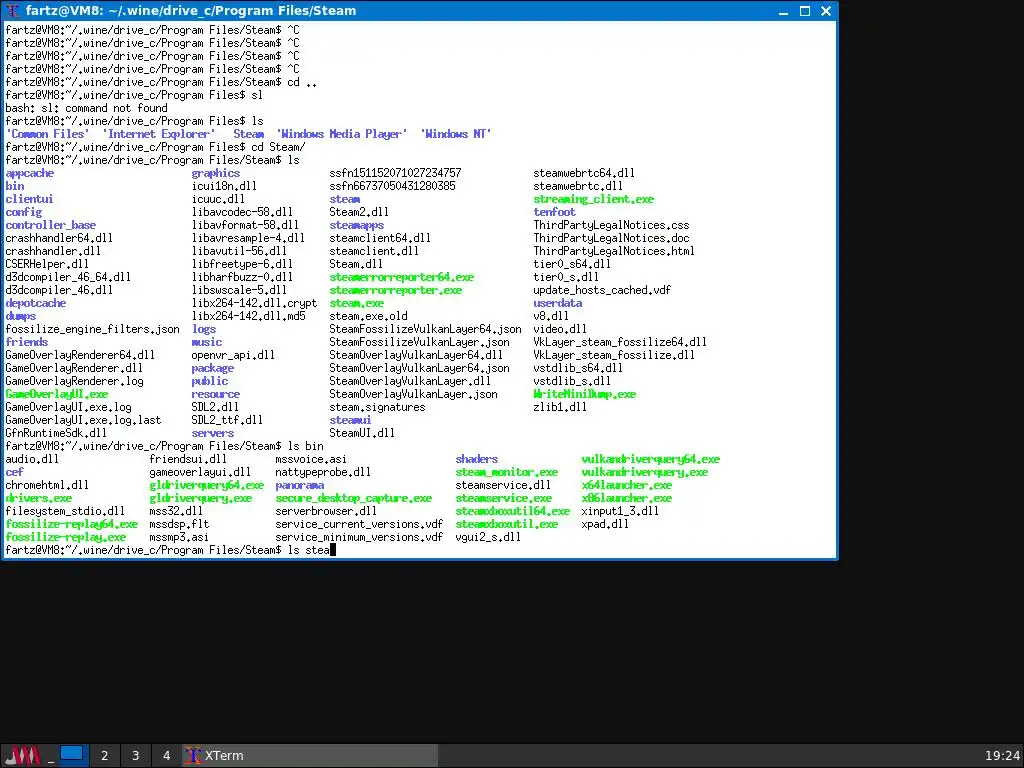Click 'Internet Explorer' directory name
Screen dimensions: 1024x768
[159, 134]
